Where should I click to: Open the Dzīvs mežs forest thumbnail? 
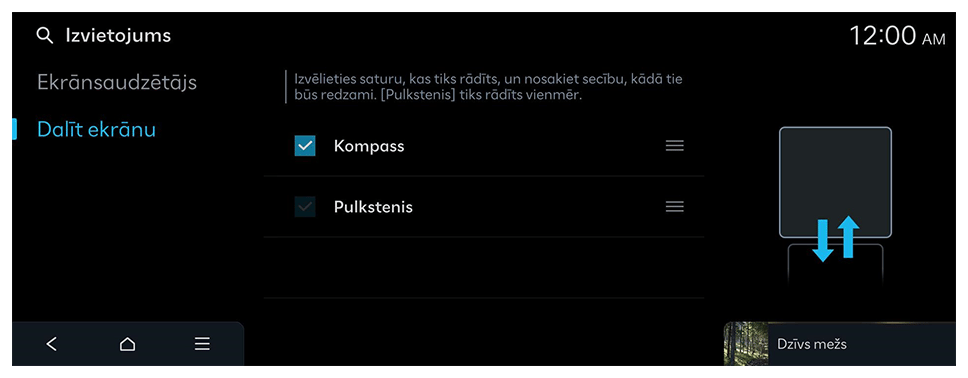[x=746, y=344]
